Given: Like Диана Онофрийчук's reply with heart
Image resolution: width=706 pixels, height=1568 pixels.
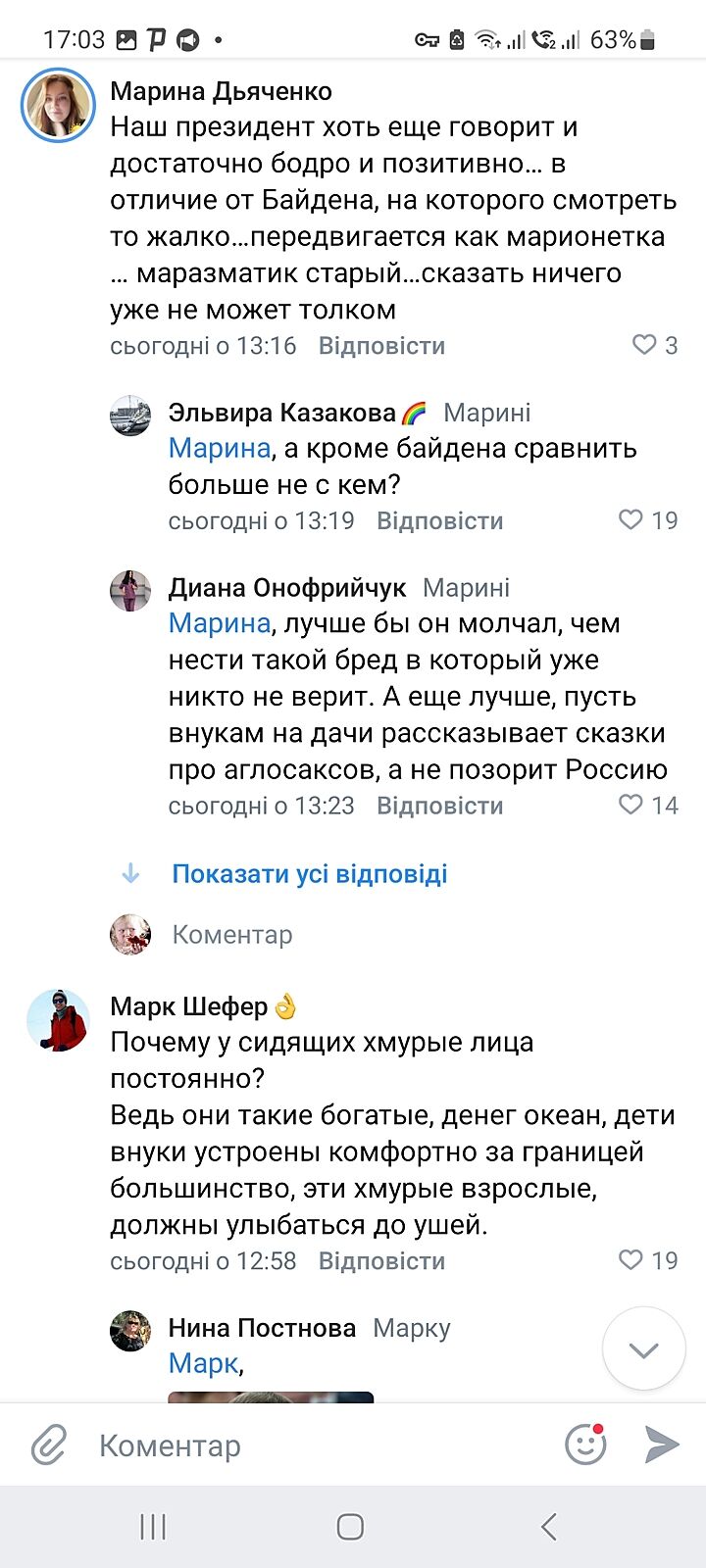Looking at the screenshot, I should 631,805.
